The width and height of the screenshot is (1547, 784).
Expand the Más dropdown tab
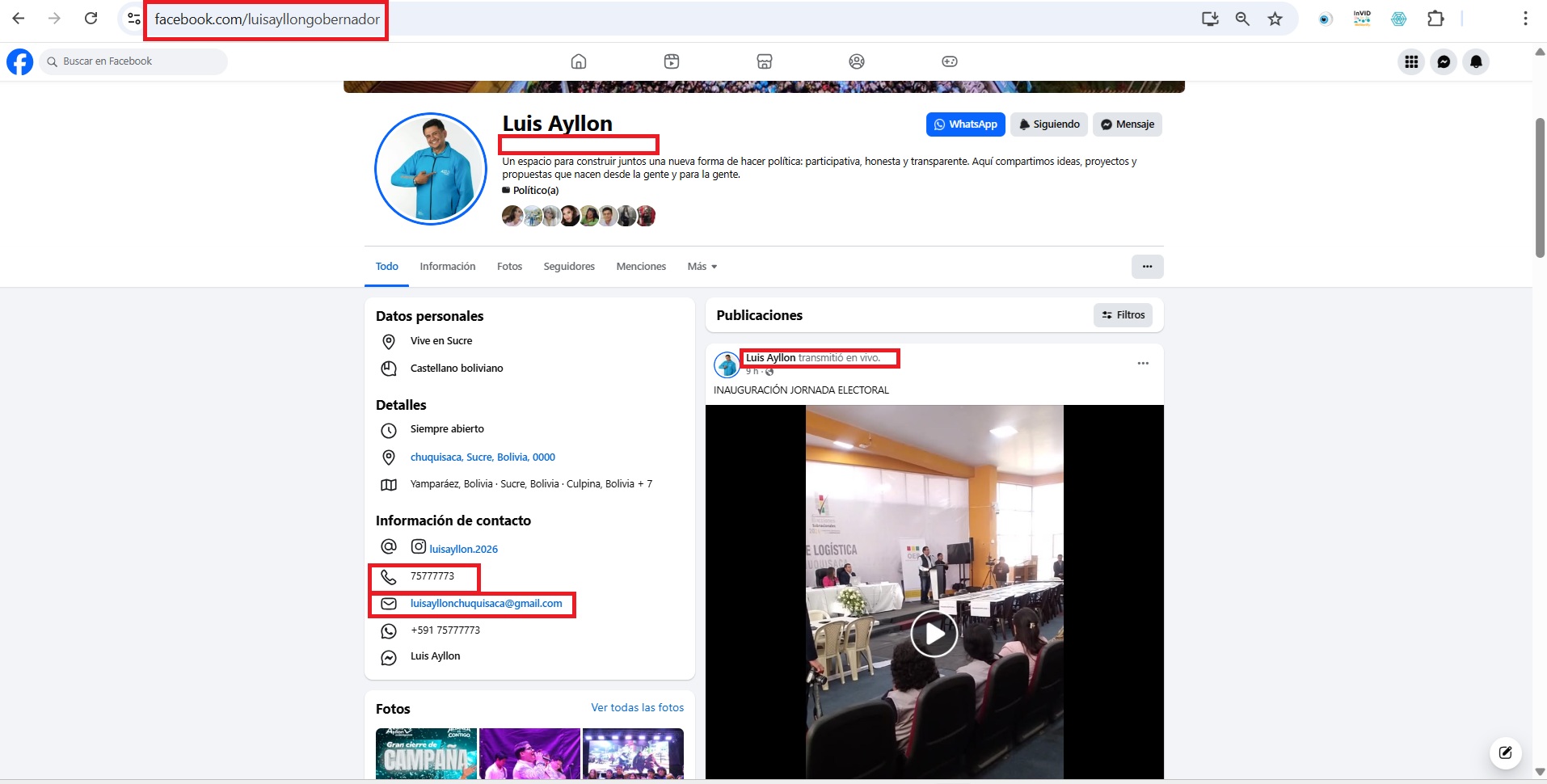[x=702, y=267]
